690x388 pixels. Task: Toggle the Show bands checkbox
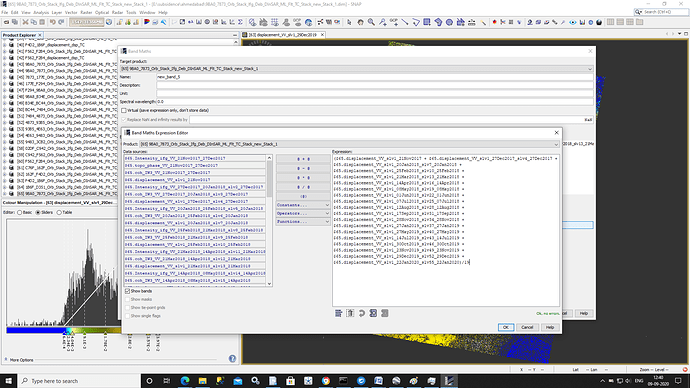tap(127, 291)
